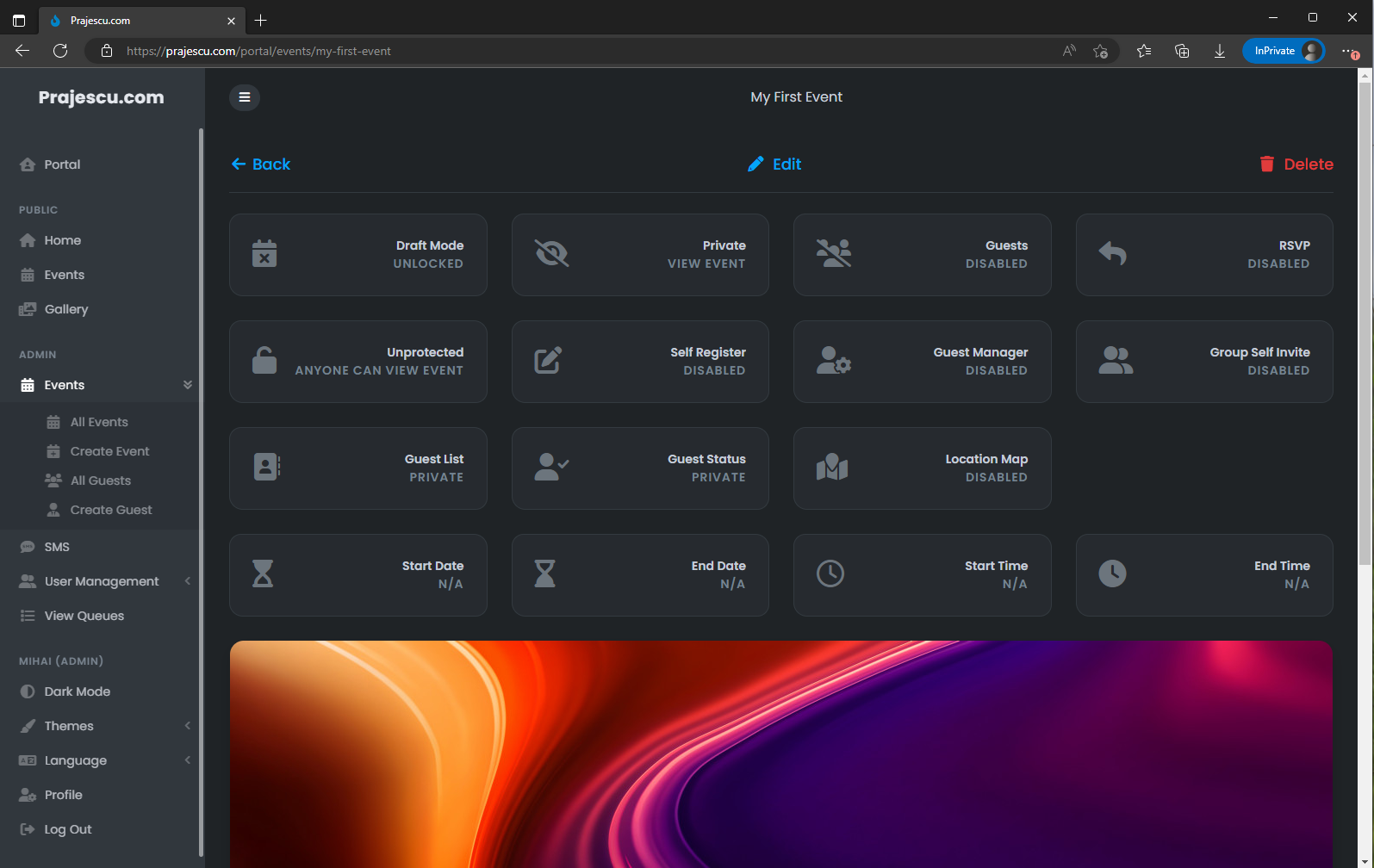Click the Prajescu.com brand logo
The image size is (1374, 868).
pyautogui.click(x=102, y=97)
